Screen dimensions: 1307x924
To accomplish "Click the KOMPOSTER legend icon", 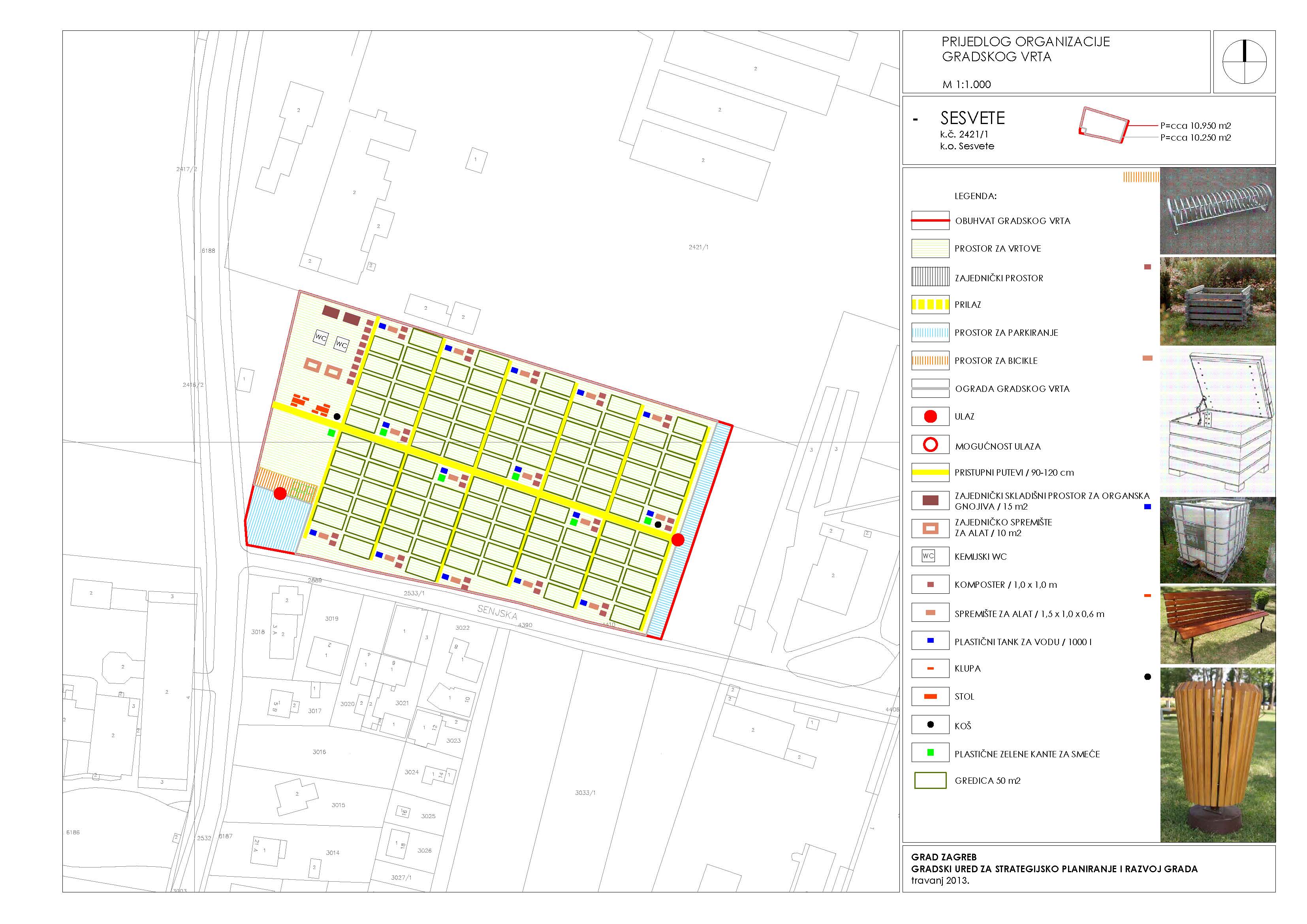I will 930,585.
